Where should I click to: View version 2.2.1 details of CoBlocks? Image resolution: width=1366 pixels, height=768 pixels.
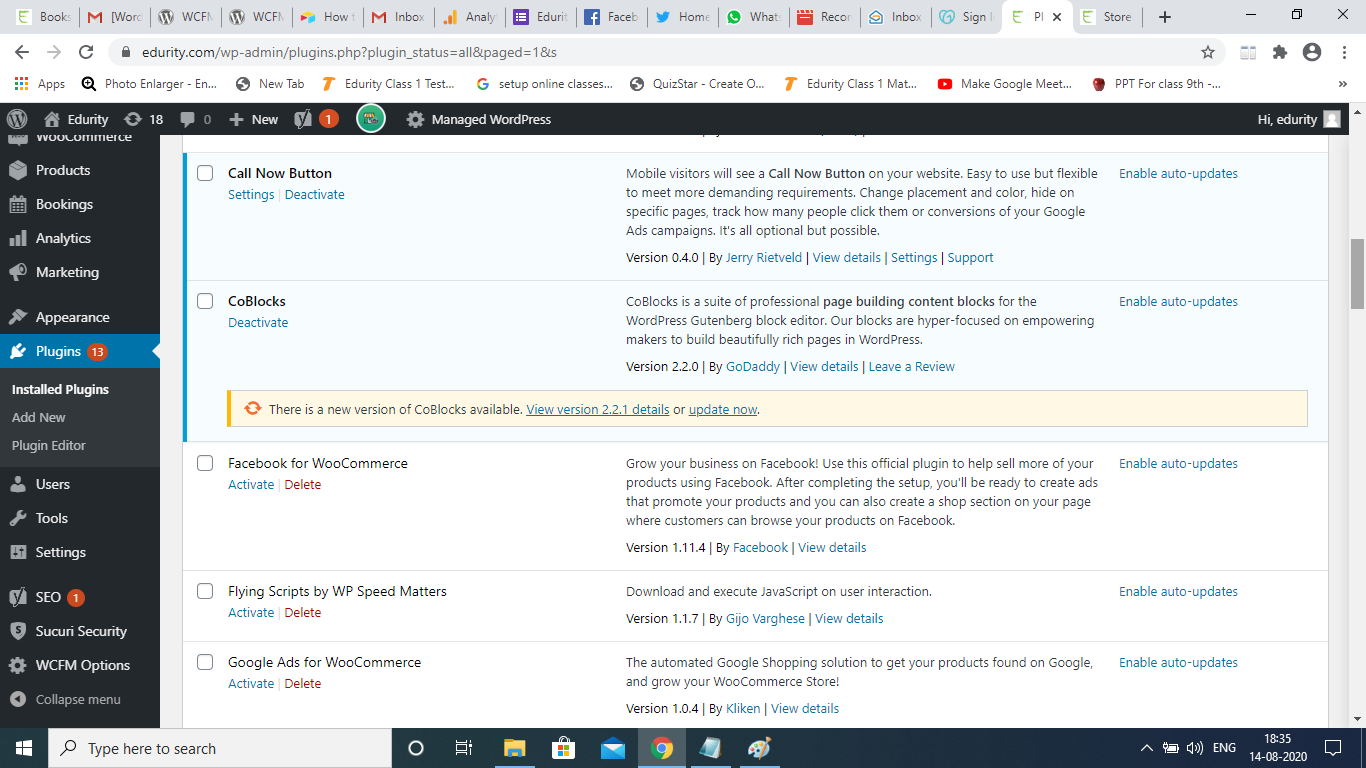(x=598, y=409)
